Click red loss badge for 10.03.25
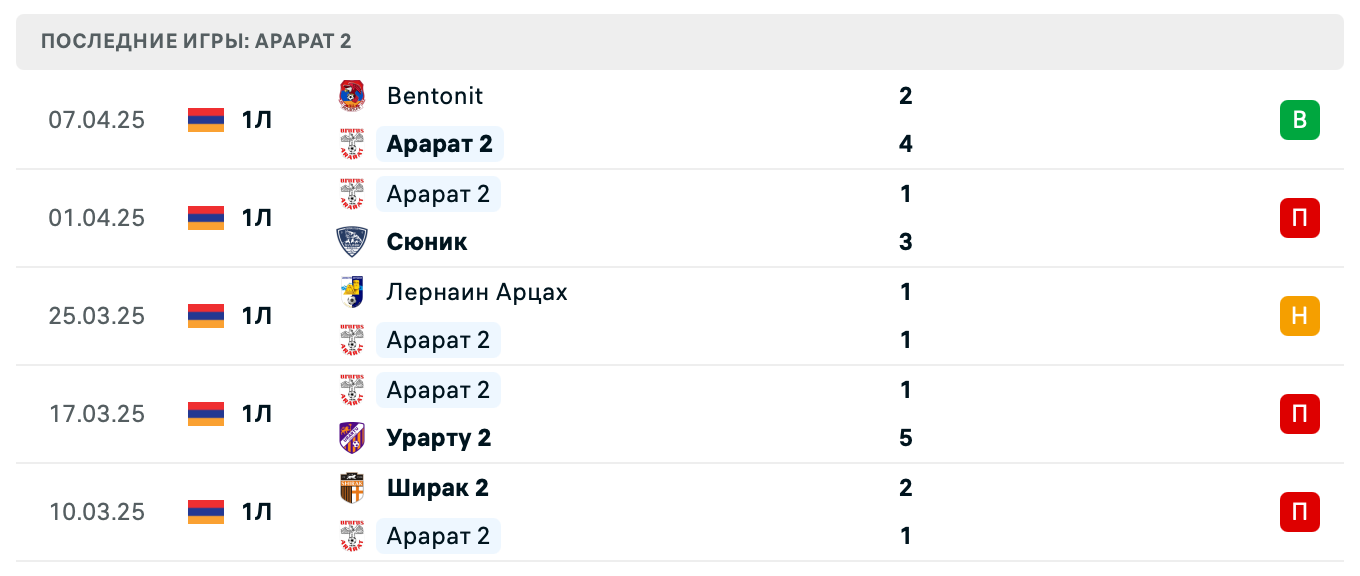 point(1299,512)
